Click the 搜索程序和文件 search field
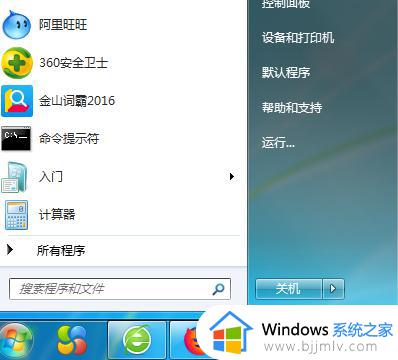398x360 pixels. point(120,289)
